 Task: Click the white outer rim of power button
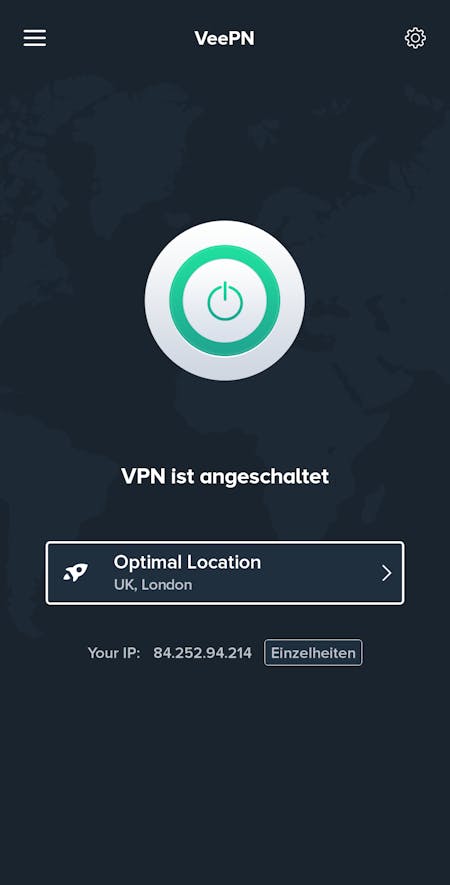pos(225,232)
